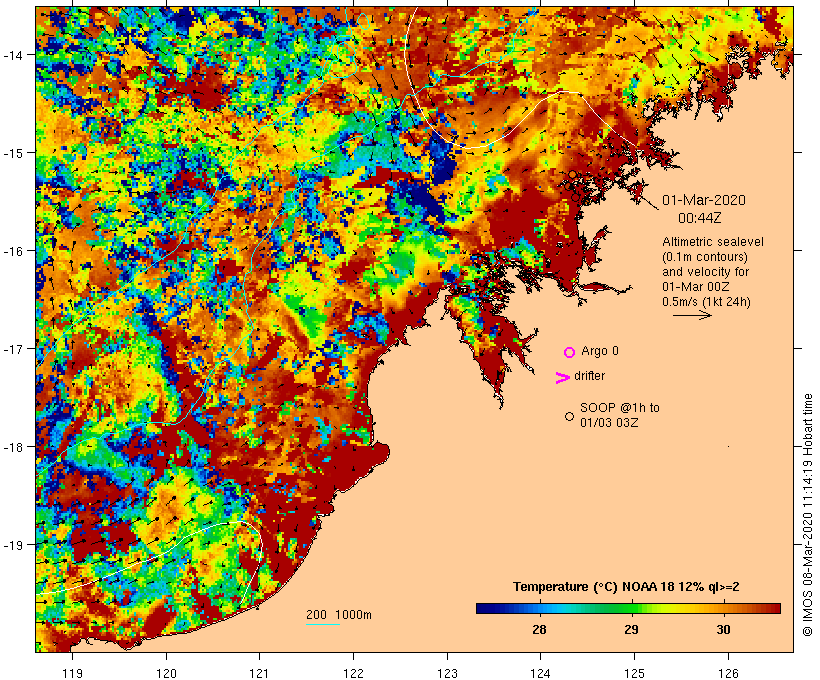The height and width of the screenshot is (680, 820).
Task: Click the temperature color bar legend
Action: [x=628, y=608]
